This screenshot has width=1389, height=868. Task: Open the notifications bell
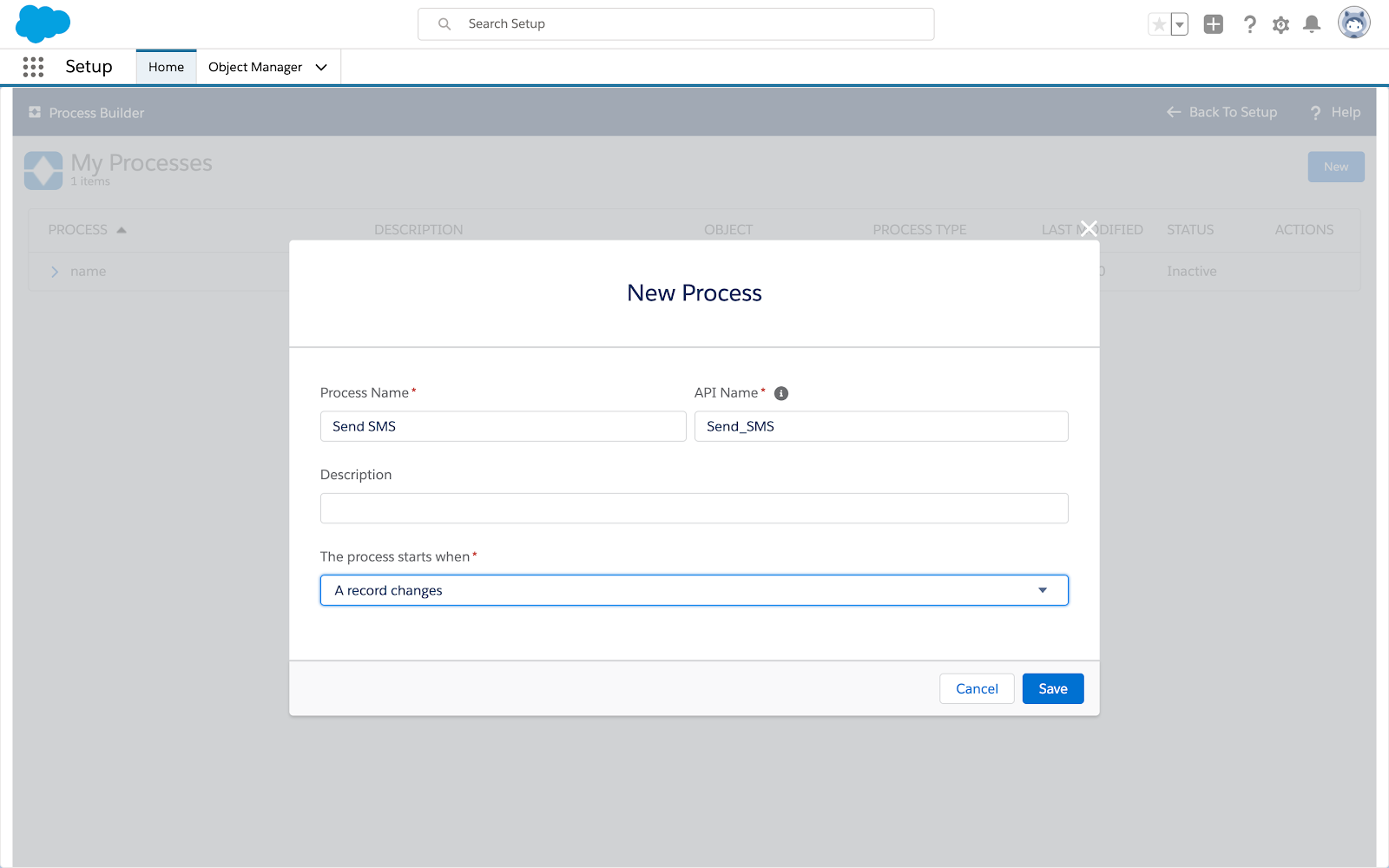coord(1312,24)
